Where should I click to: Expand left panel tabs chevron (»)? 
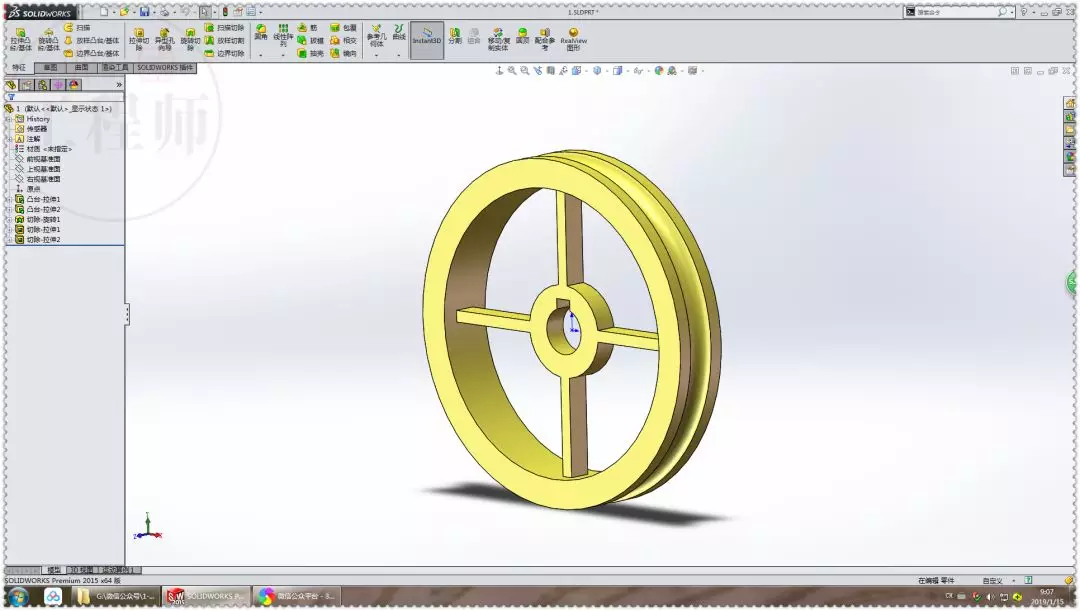[x=118, y=85]
